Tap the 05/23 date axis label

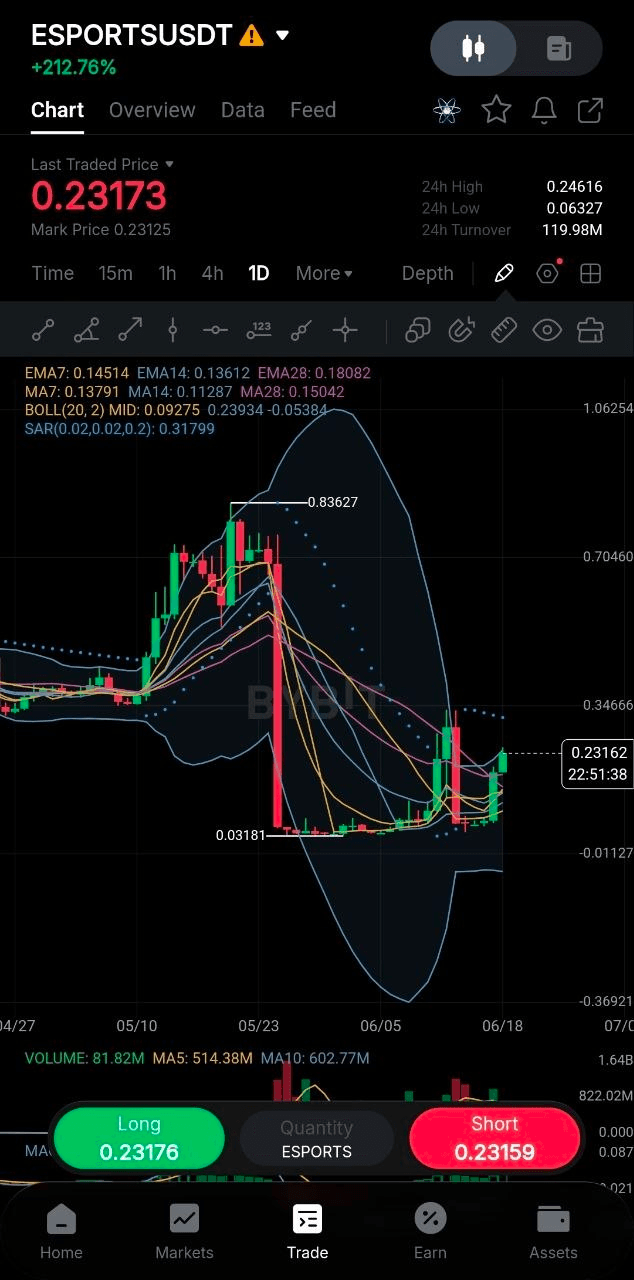coord(259,1026)
